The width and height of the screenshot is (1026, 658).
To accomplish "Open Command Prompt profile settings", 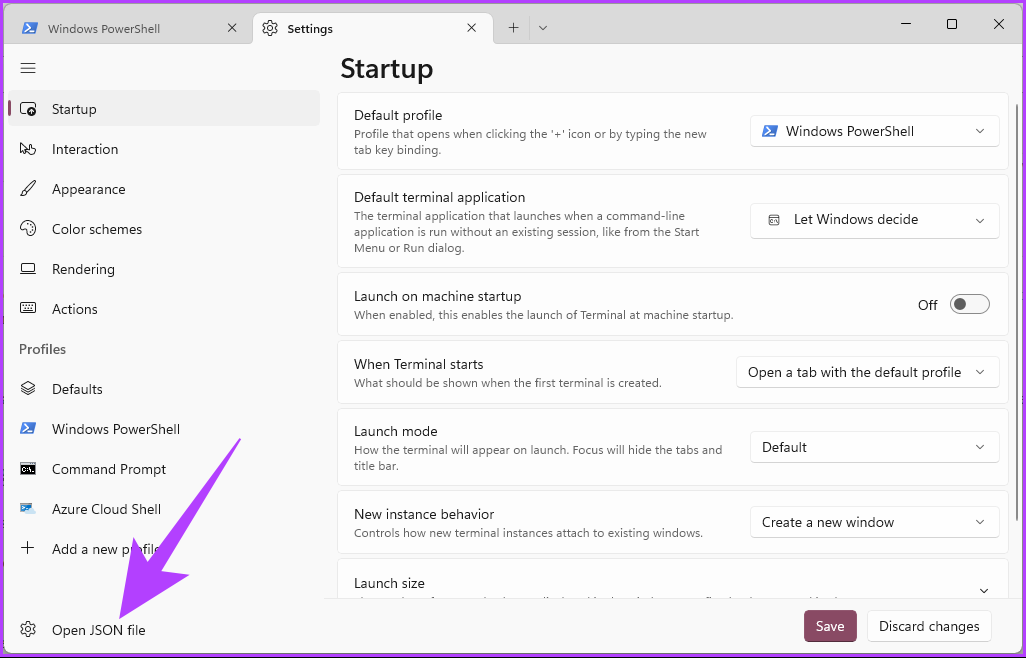I will click(x=164, y=469).
